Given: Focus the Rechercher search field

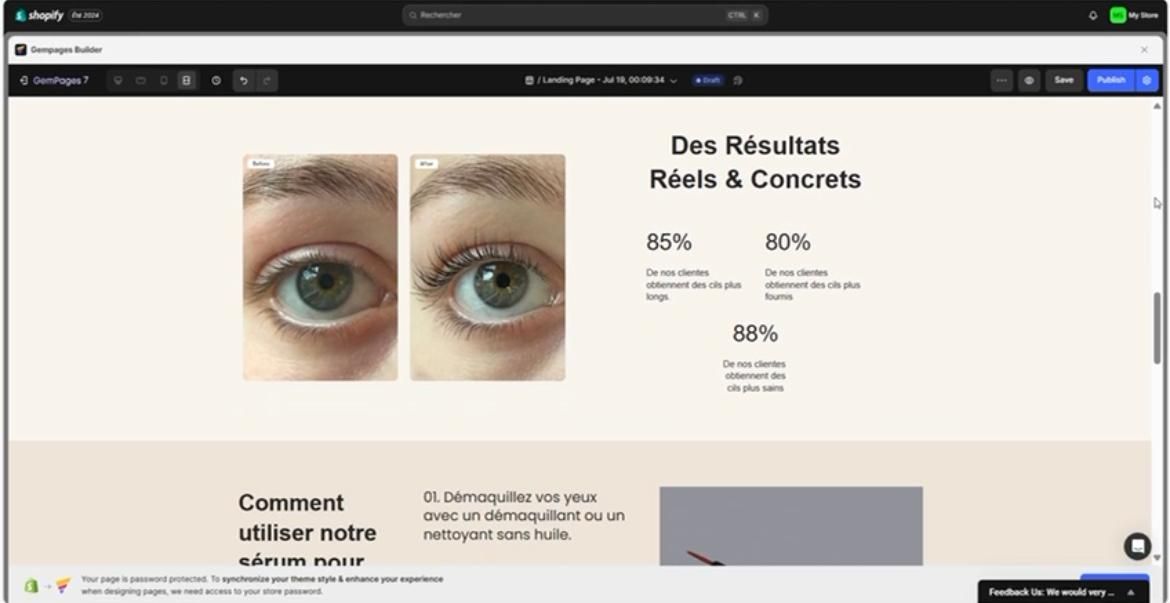Looking at the screenshot, I should click(585, 15).
